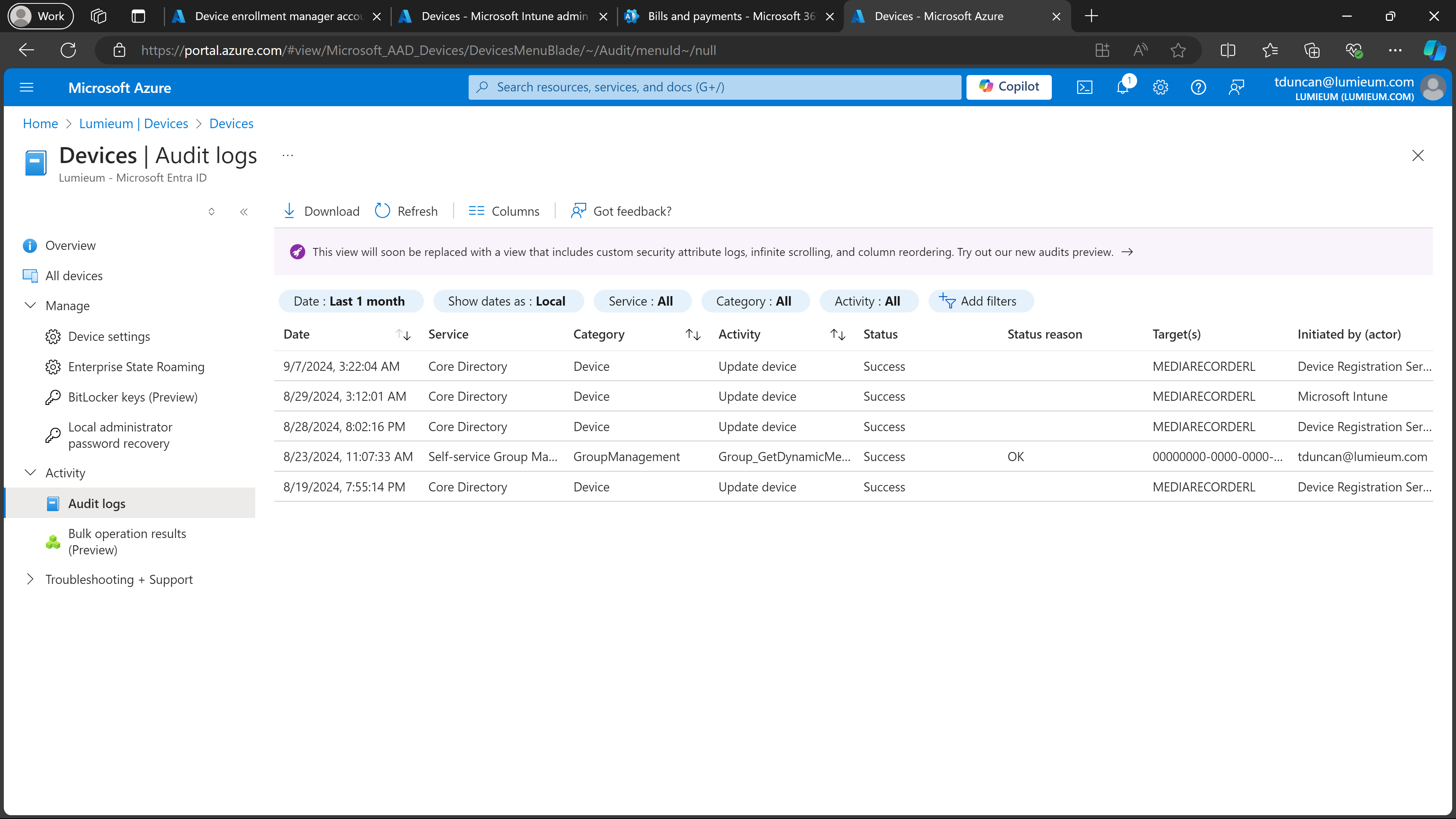The image size is (1456, 819).
Task: Click the Copilot button
Action: tap(1009, 86)
